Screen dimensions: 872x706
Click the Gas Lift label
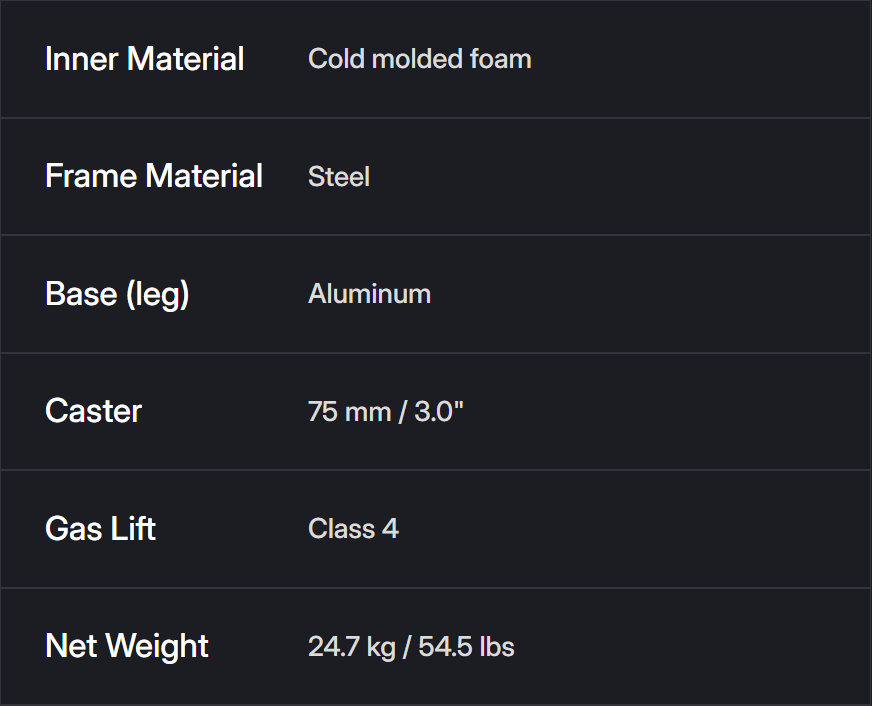click(100, 528)
